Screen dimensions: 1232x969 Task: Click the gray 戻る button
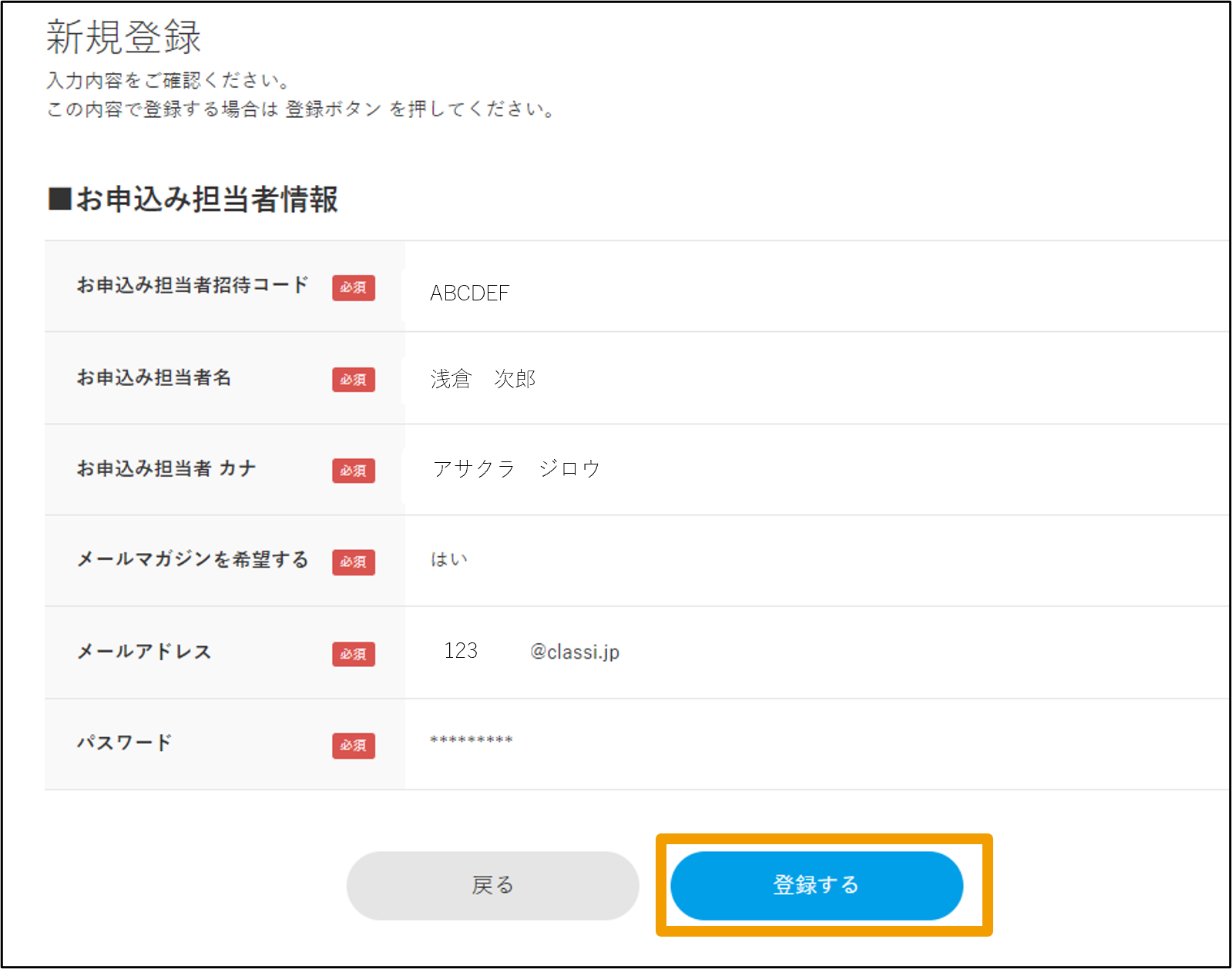coord(493,885)
